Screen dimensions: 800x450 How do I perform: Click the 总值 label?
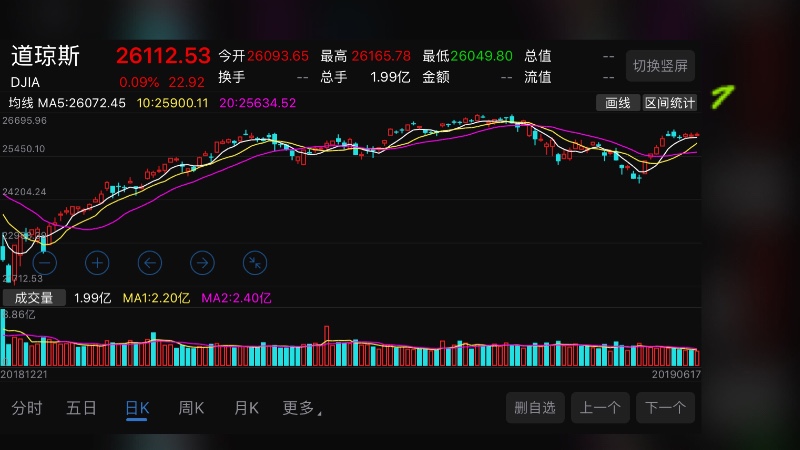pos(538,56)
